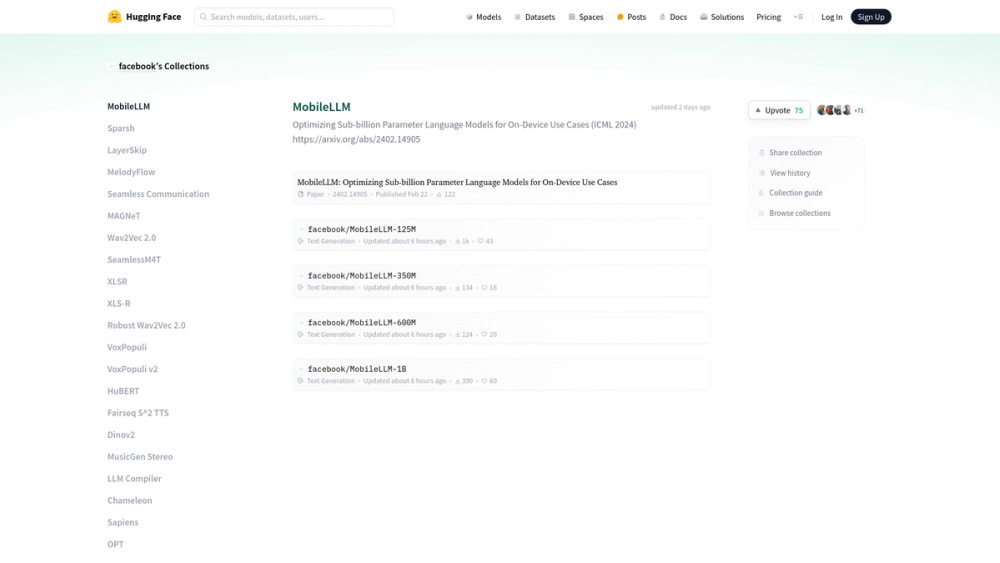
Task: Select VoxPopuli v2 collection
Action: click(132, 369)
